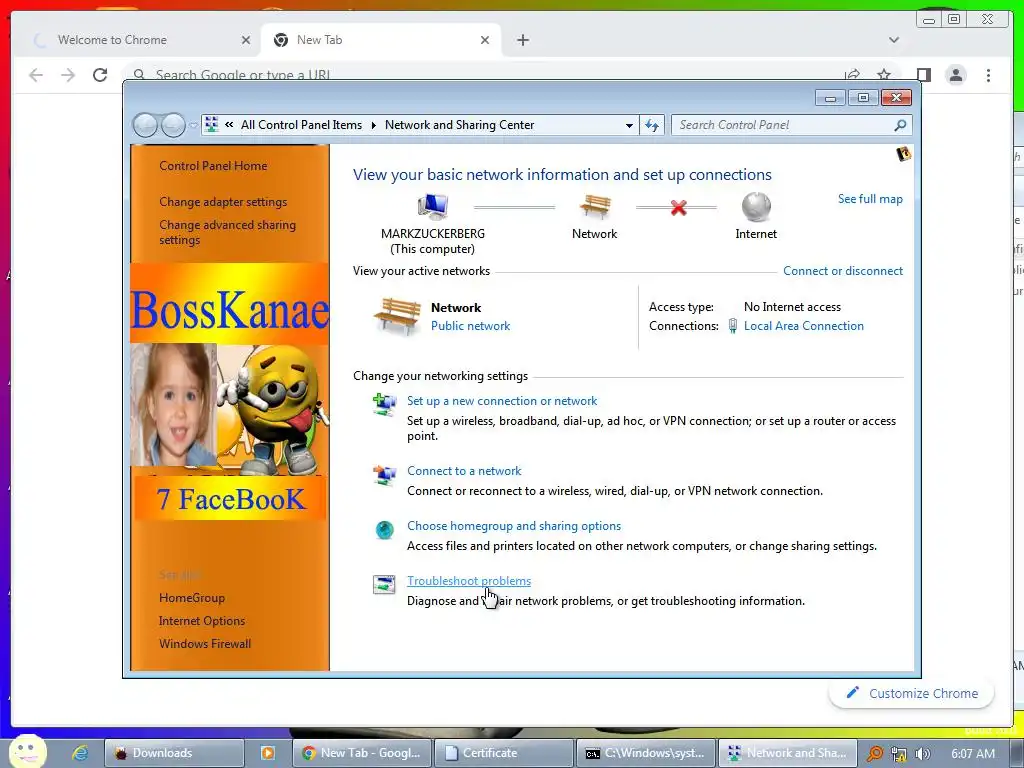
Task: Open Choose homegroup and sharing options
Action: 513,526
